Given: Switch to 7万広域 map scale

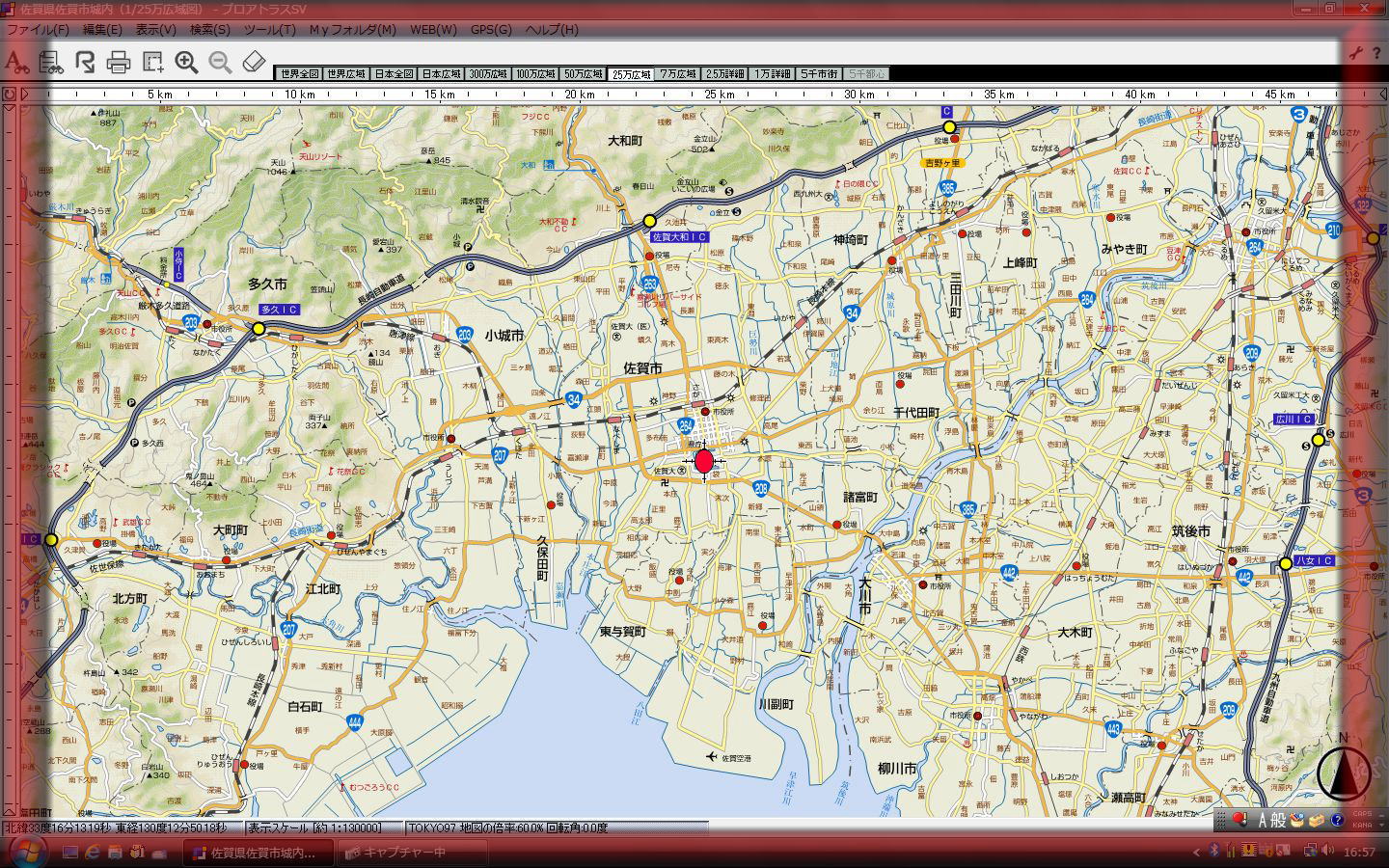Looking at the screenshot, I should click(x=678, y=74).
